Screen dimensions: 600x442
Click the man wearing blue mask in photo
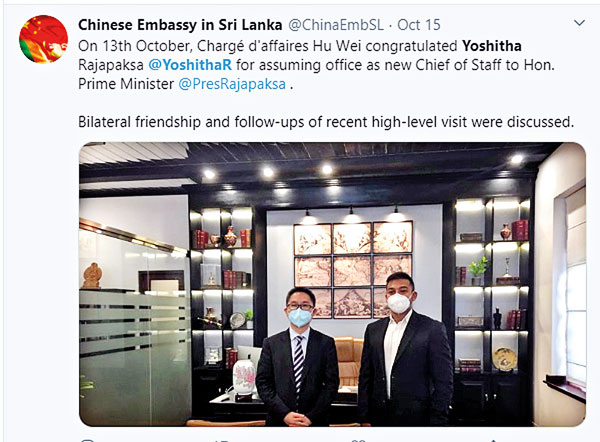coord(297,357)
